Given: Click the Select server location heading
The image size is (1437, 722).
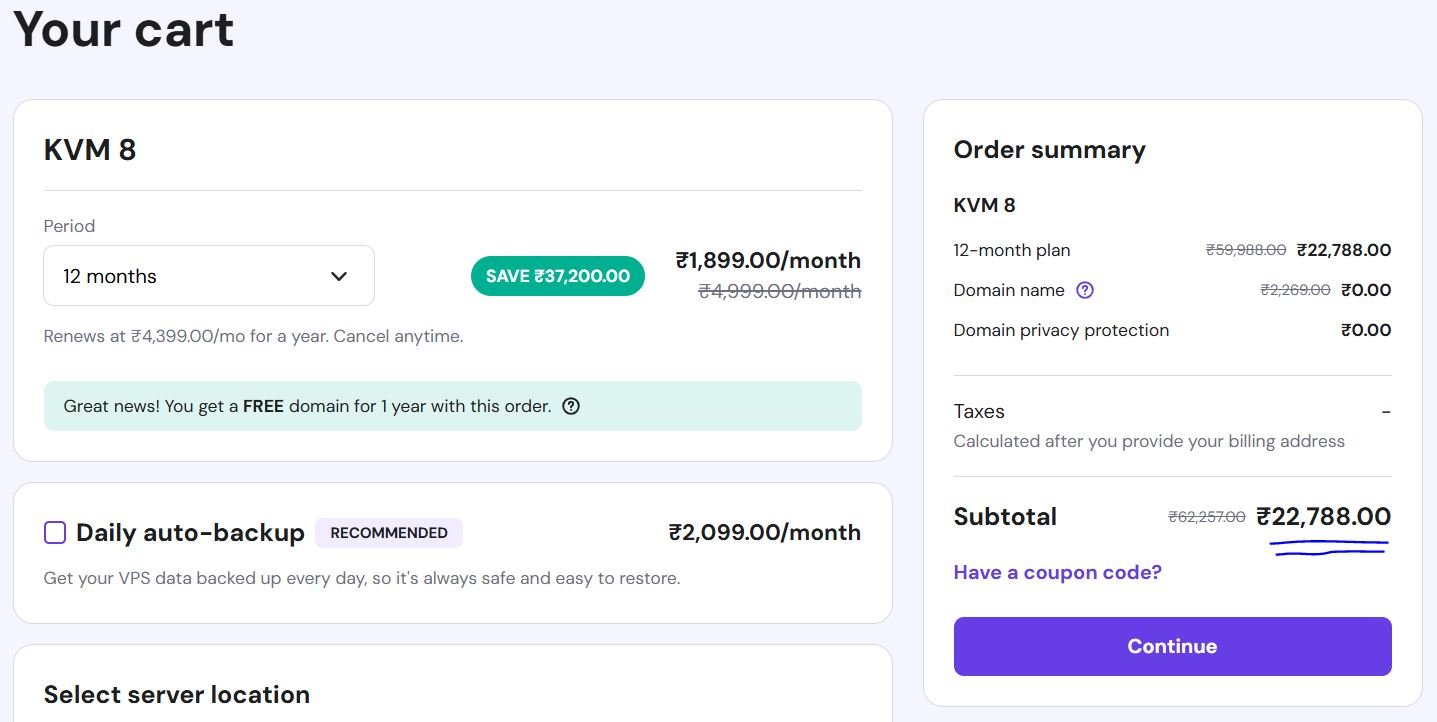Looking at the screenshot, I should [x=177, y=694].
